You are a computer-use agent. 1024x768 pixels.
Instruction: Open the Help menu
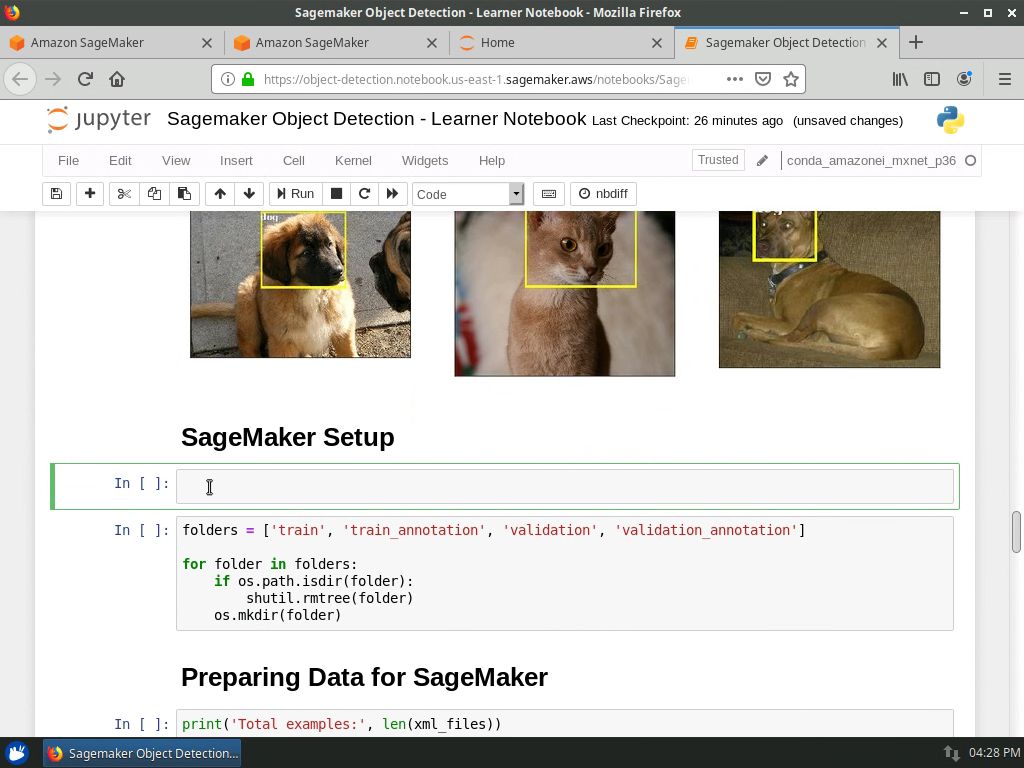point(492,161)
